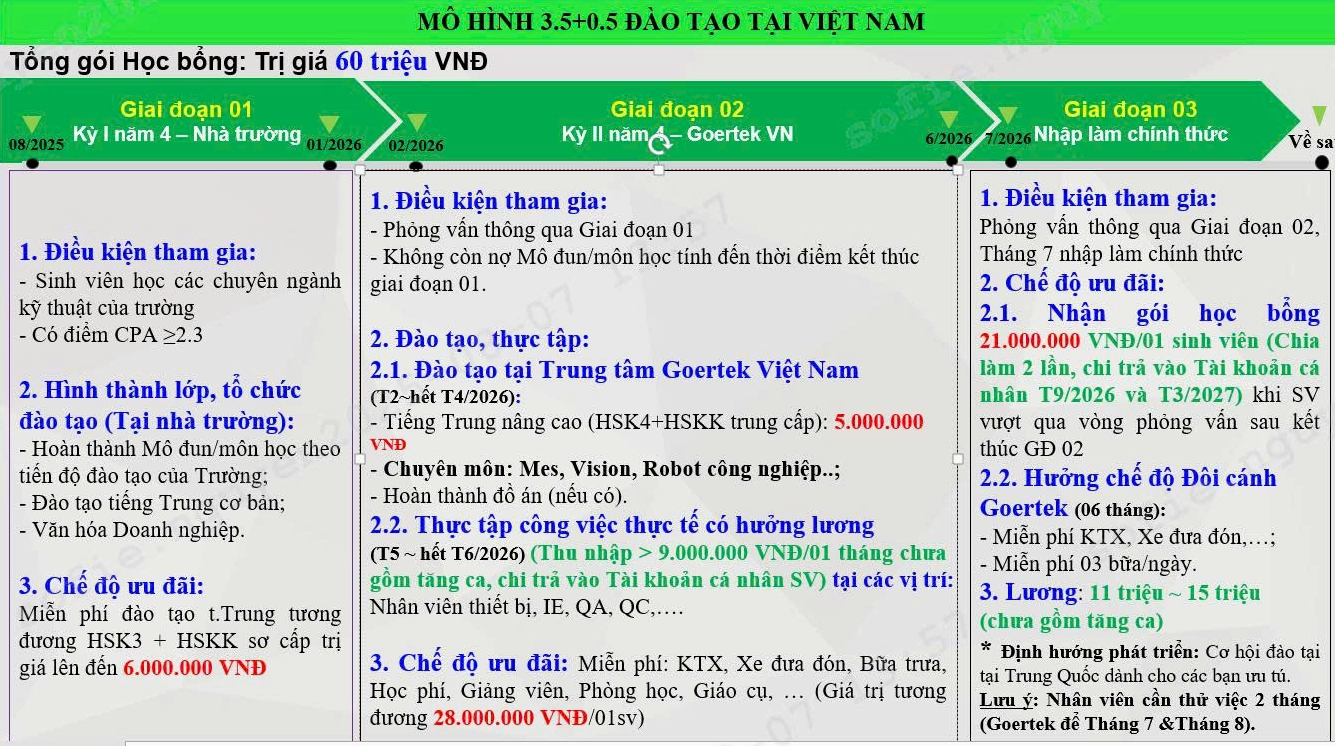Click the right-middle resize handle of selected box
This screenshot has width=1335, height=746.
pyautogui.click(x=958, y=459)
